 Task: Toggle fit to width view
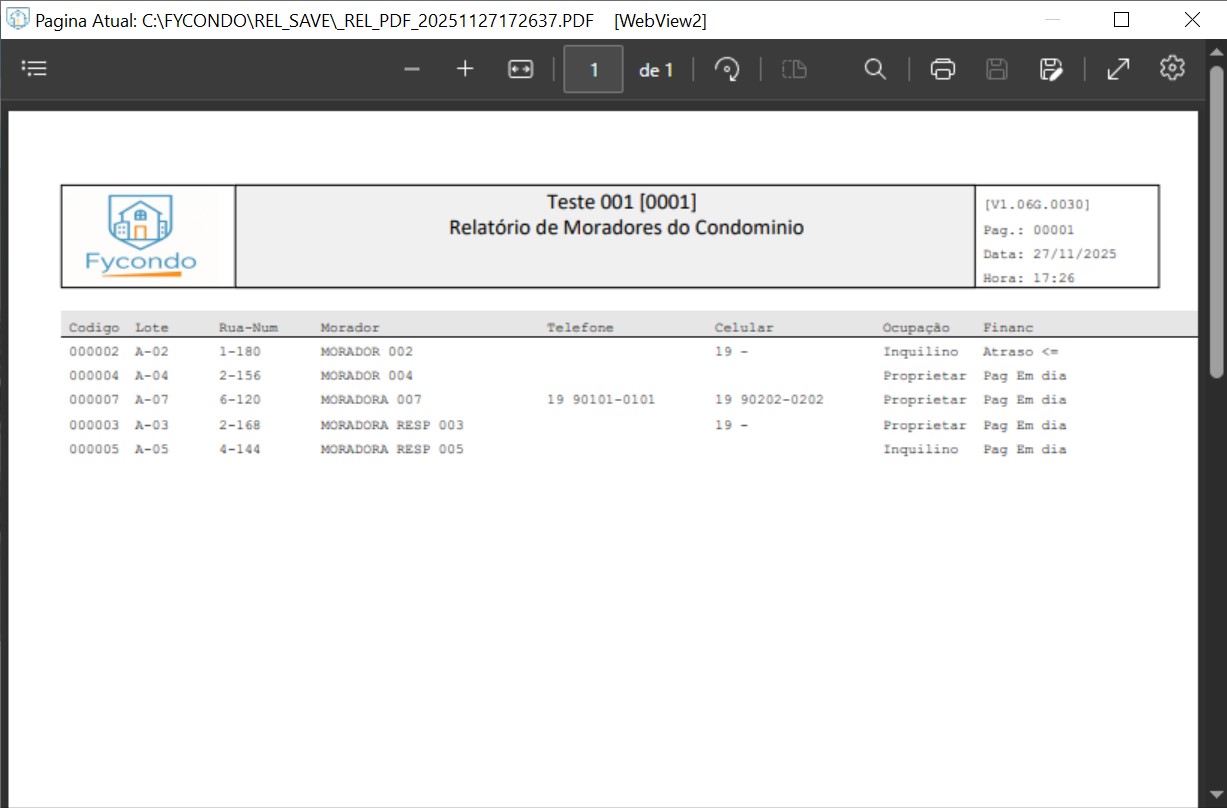(520, 69)
